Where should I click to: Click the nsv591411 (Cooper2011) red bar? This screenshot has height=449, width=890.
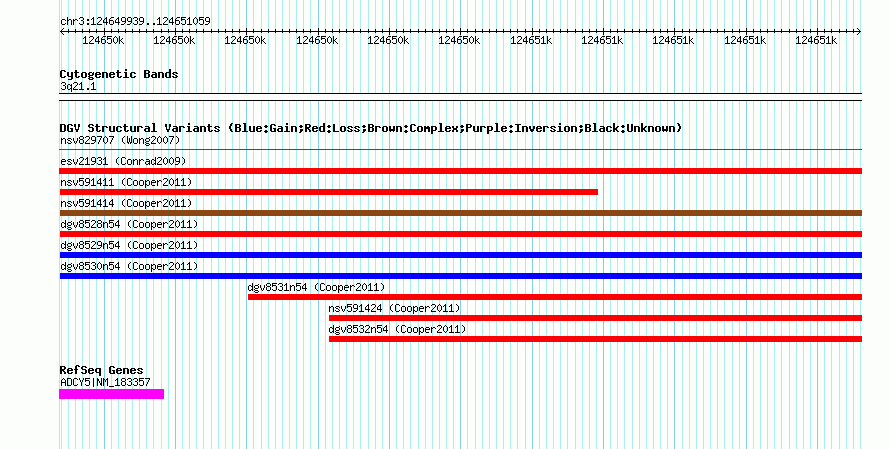pos(329,192)
